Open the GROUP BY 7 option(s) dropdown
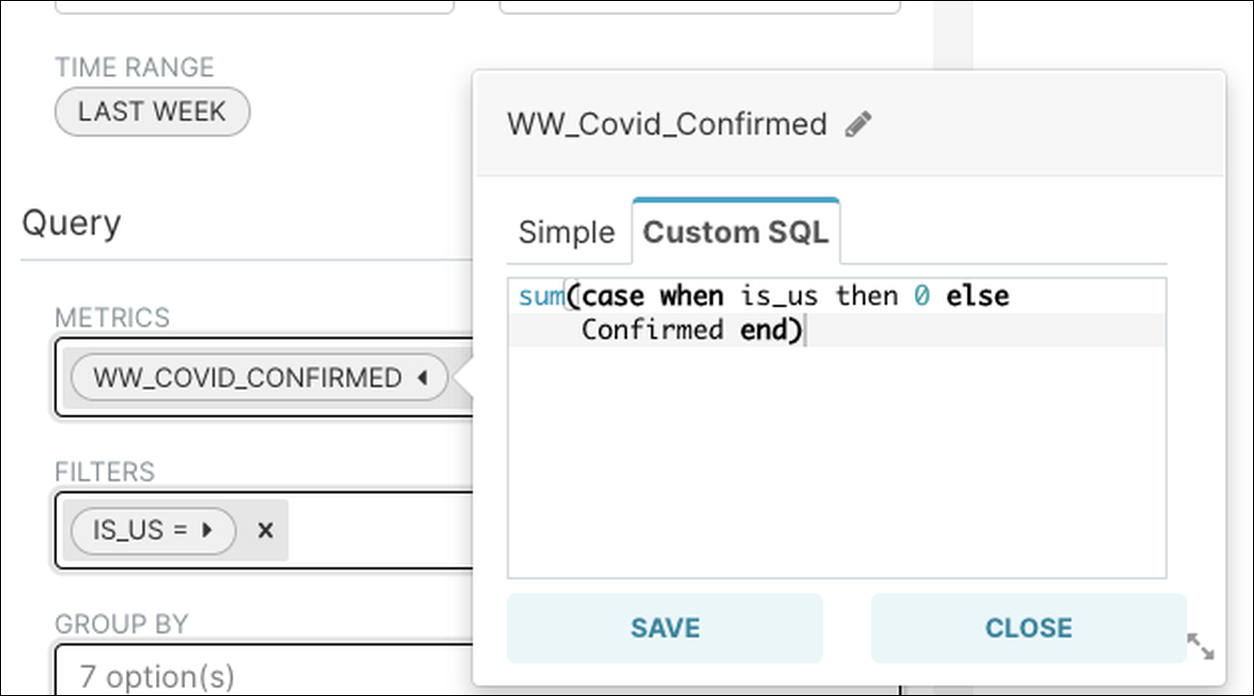Screen dimensions: 1254x696 click(260, 674)
